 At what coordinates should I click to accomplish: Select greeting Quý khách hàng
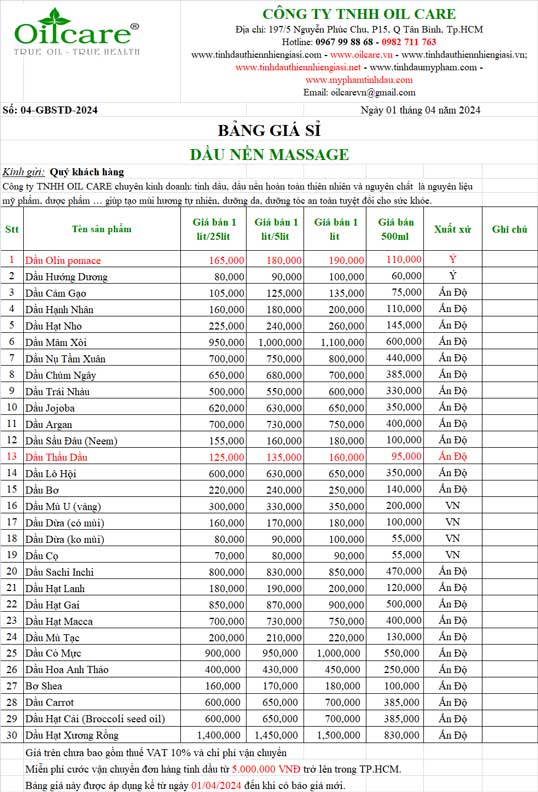coord(86,172)
